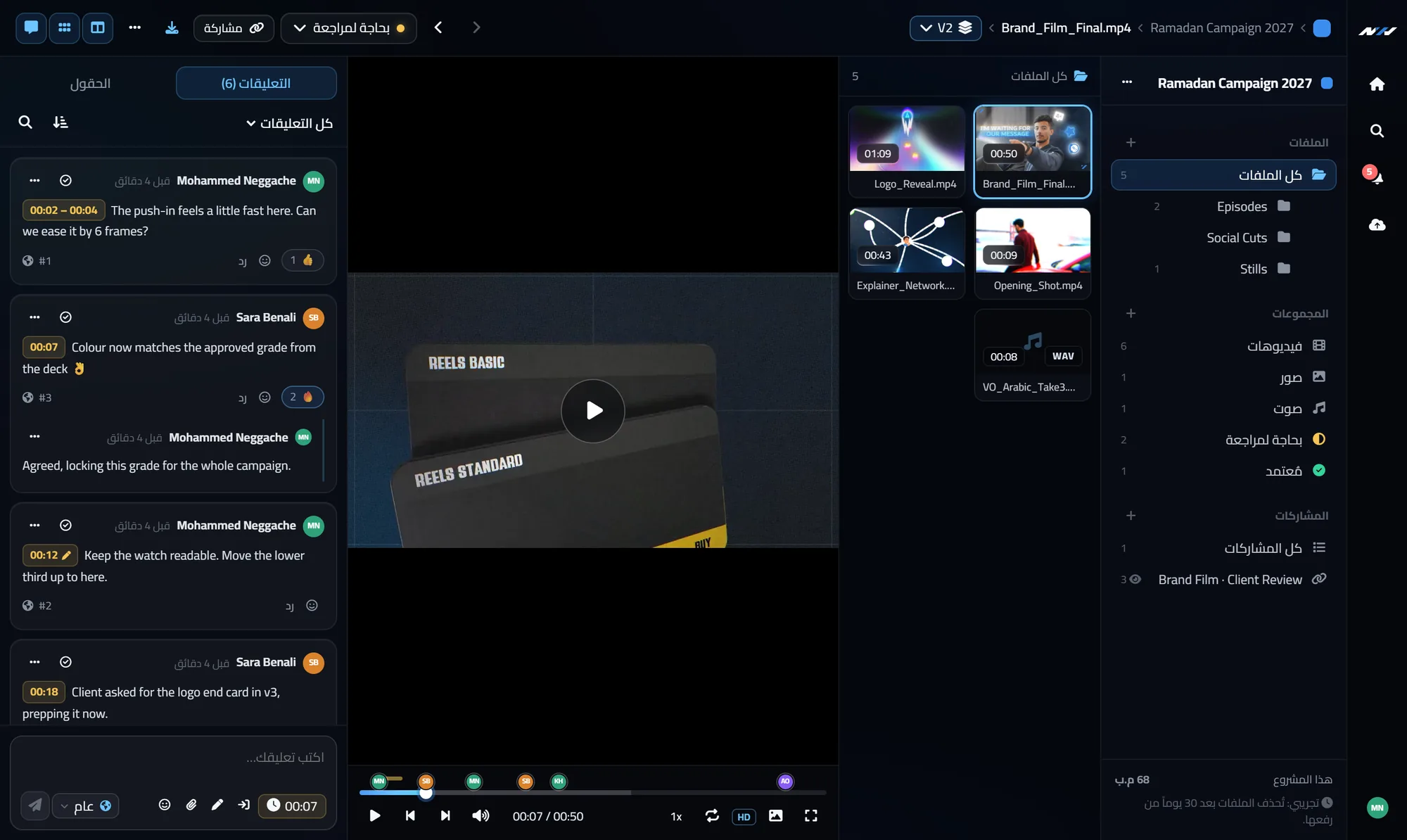Image resolution: width=1407 pixels, height=840 pixels.
Task: Open the HD quality selector
Action: click(744, 817)
